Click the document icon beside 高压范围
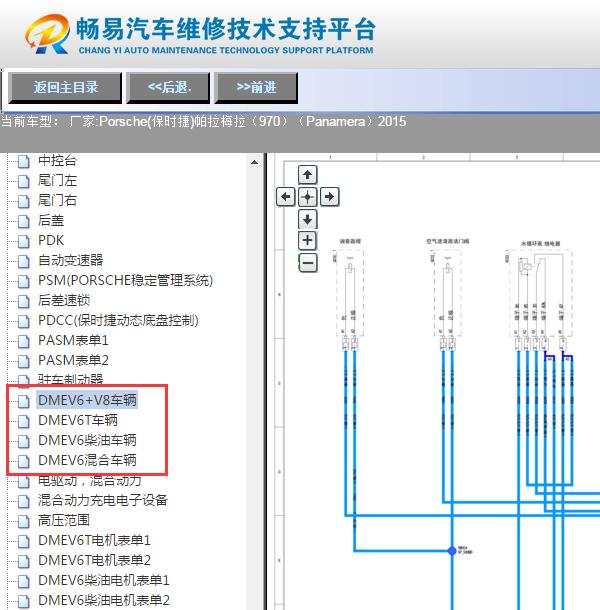 pos(24,521)
